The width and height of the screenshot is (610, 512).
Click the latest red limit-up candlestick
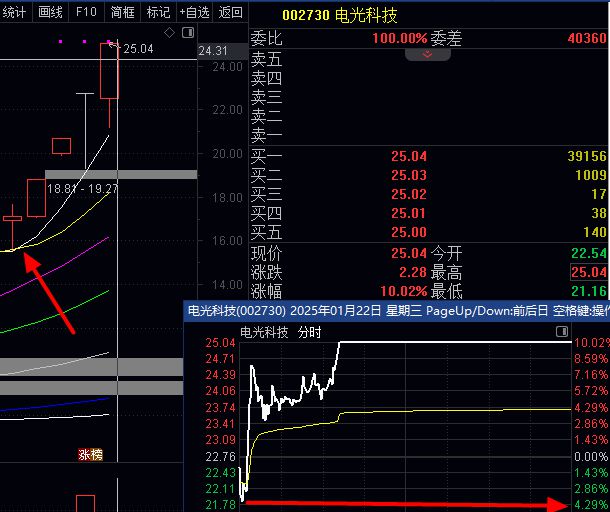(109, 71)
